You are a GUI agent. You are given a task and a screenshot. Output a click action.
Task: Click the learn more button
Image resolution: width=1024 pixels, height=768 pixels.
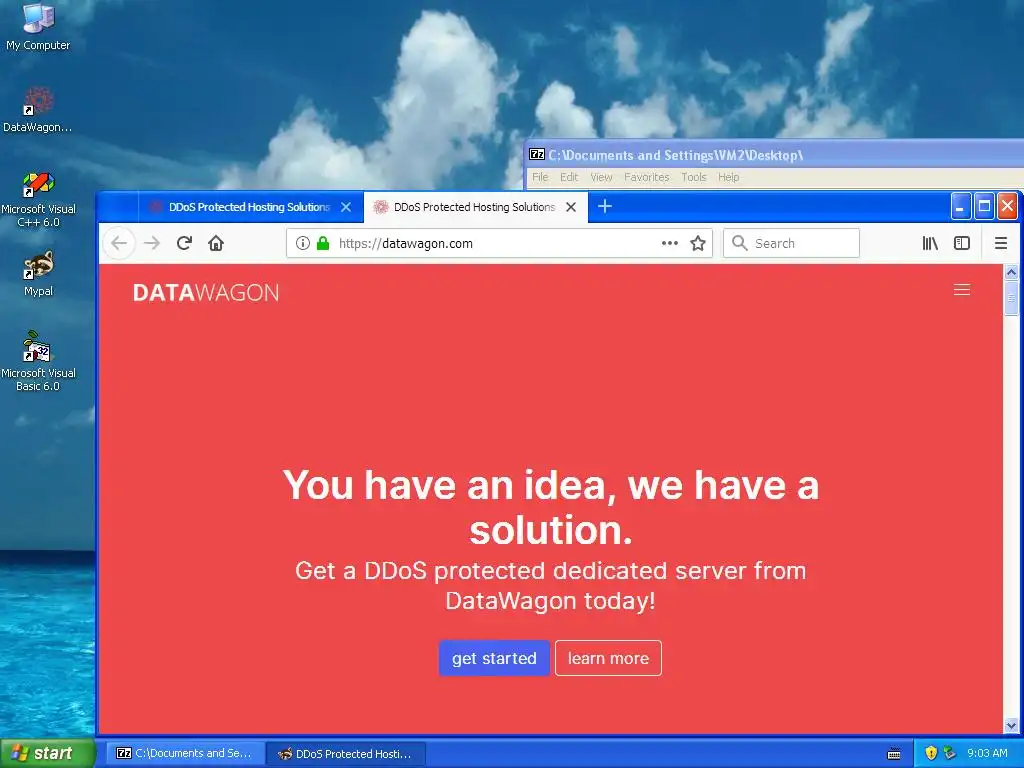click(608, 658)
